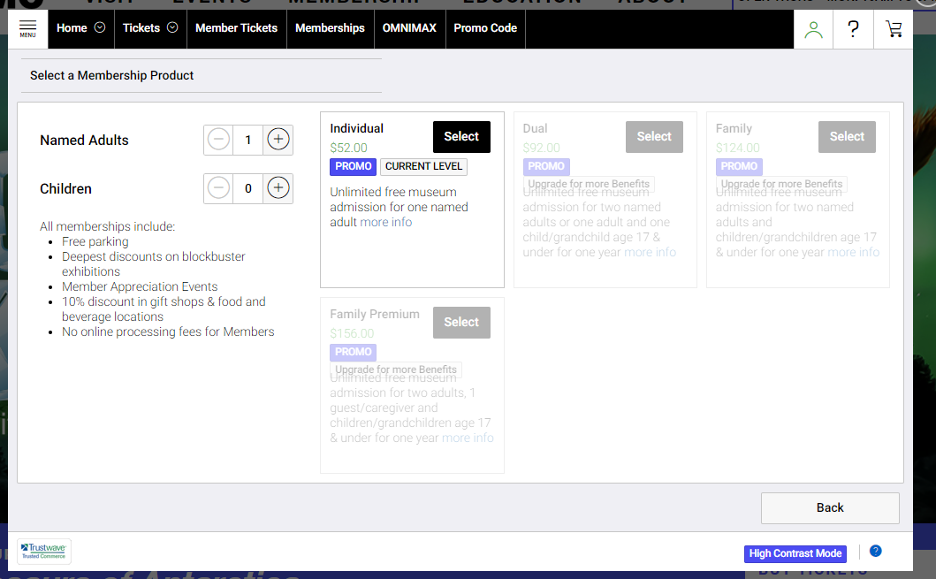Open the Promo Code menu item
The width and height of the screenshot is (936, 580).
pos(485,28)
